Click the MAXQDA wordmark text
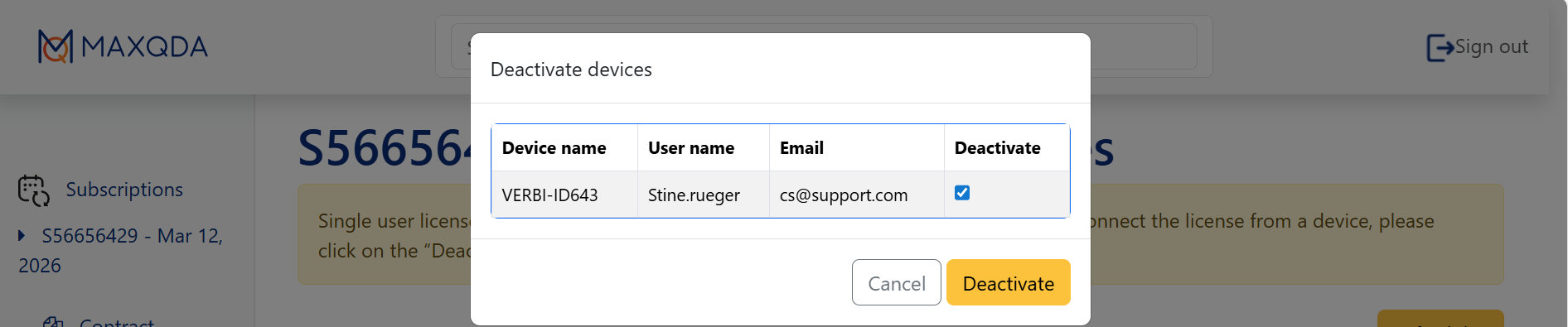This screenshot has width=1568, height=327. click(x=145, y=46)
